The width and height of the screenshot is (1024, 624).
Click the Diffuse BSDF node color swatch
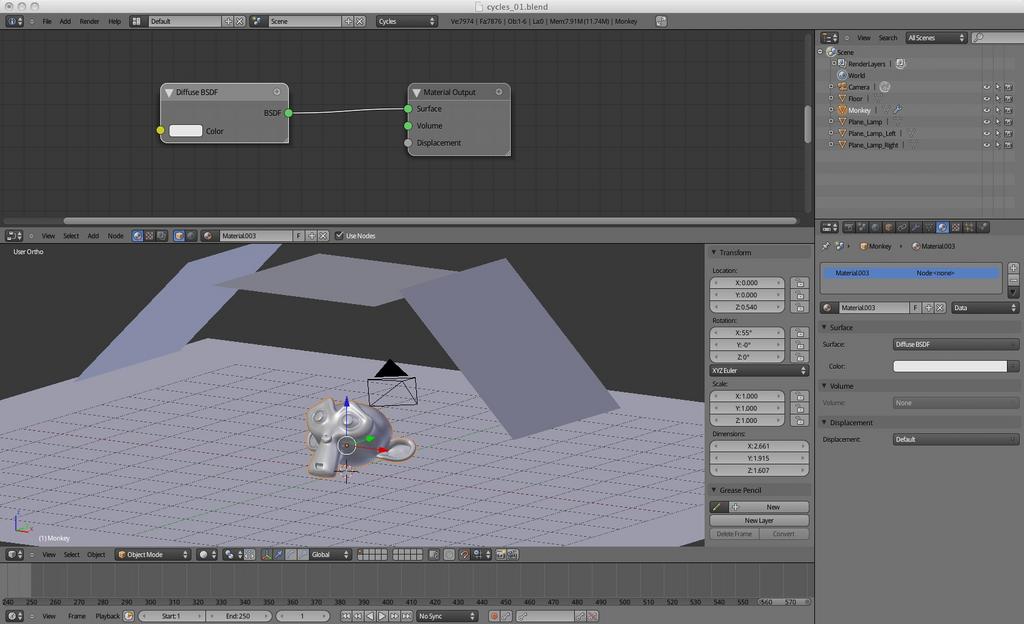click(x=185, y=131)
